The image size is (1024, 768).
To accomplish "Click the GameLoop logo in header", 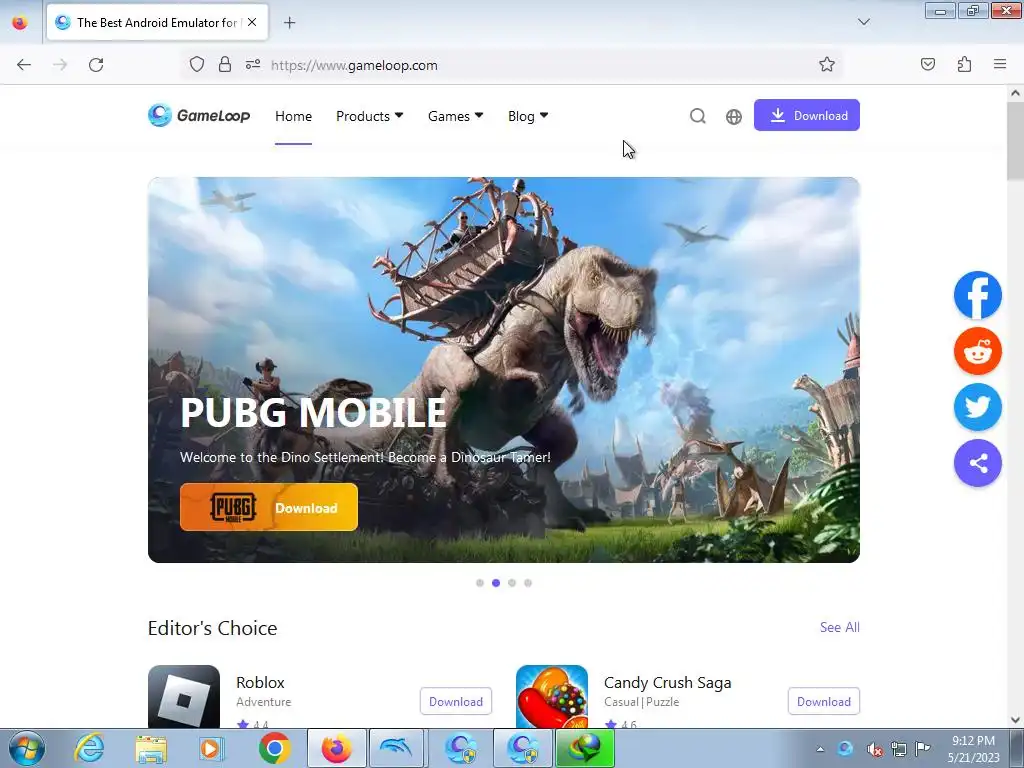I will pos(199,116).
